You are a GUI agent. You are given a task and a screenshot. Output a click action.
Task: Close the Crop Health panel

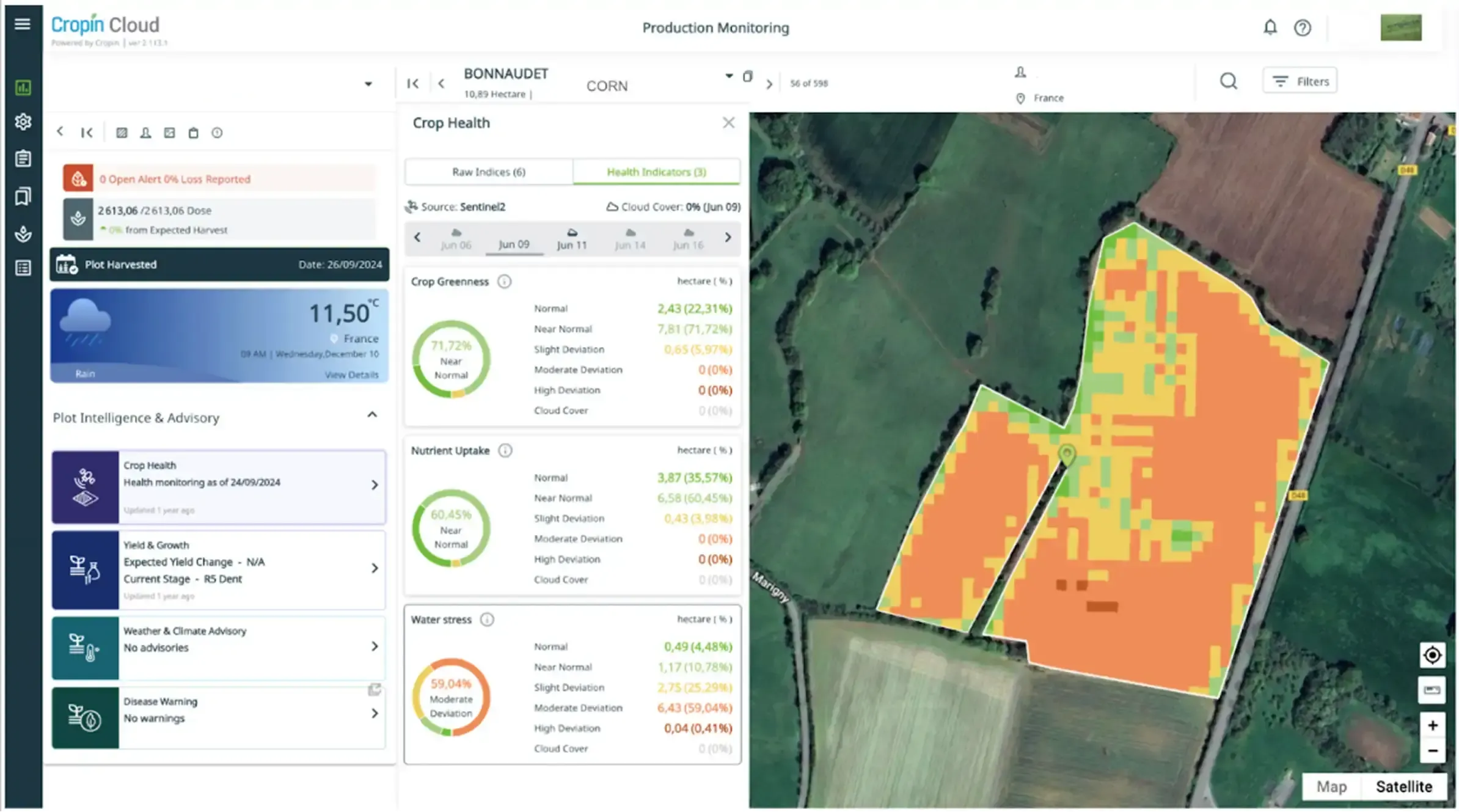728,123
